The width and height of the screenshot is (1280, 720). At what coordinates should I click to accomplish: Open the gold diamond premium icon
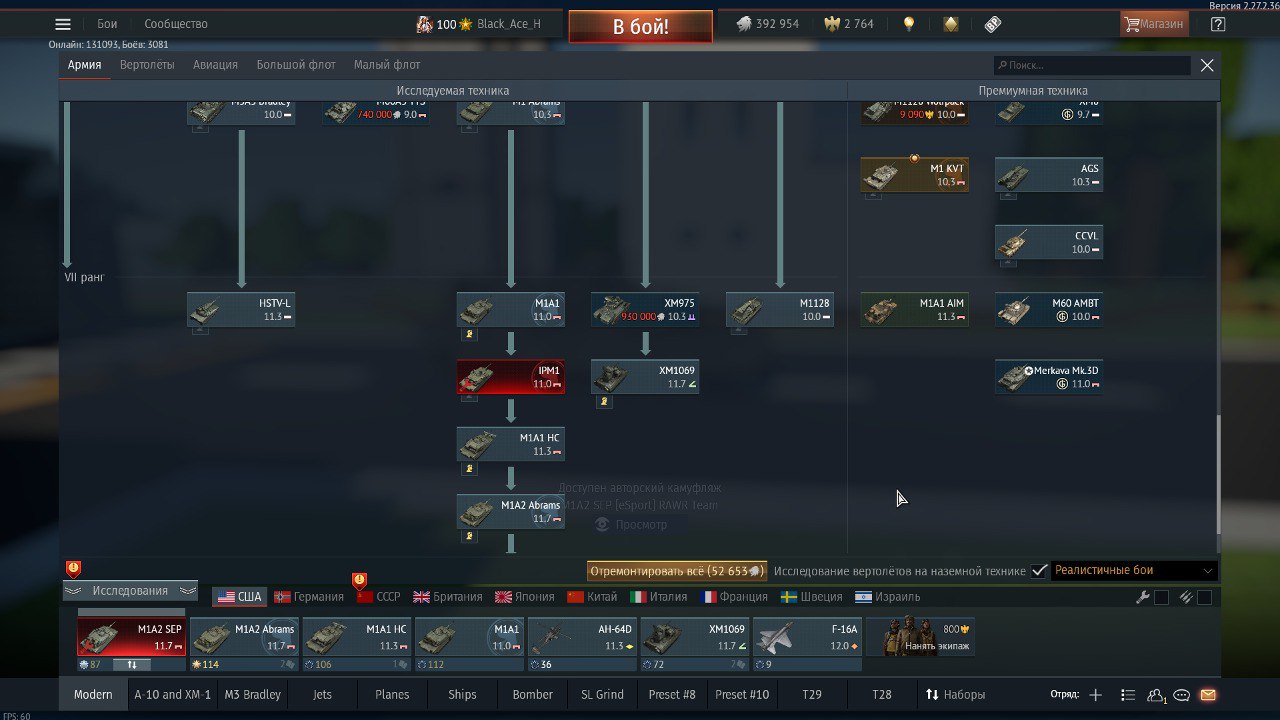click(x=951, y=24)
